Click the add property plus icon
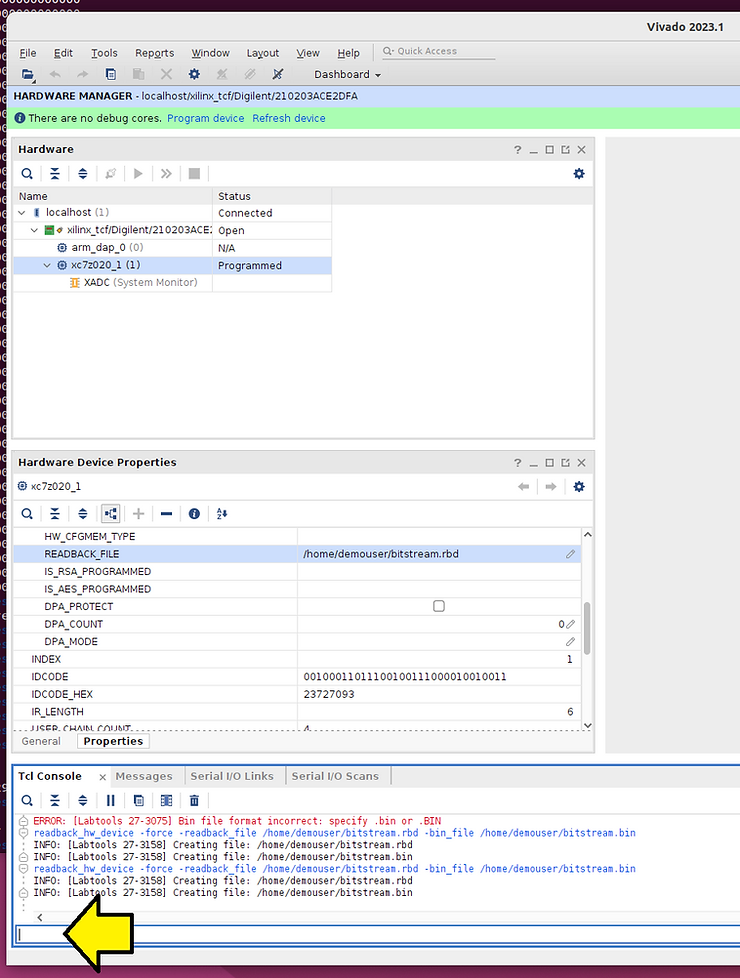Viewport: 740px width, 978px height. (139, 513)
